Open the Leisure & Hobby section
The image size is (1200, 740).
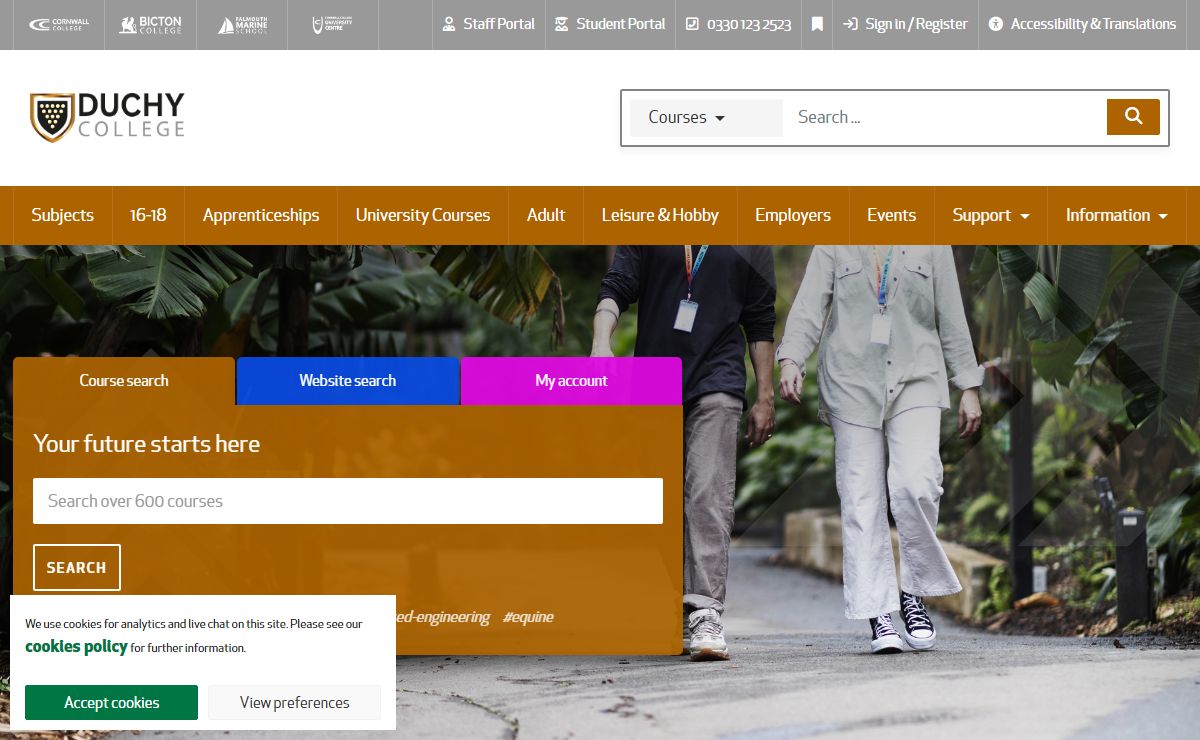click(x=660, y=215)
